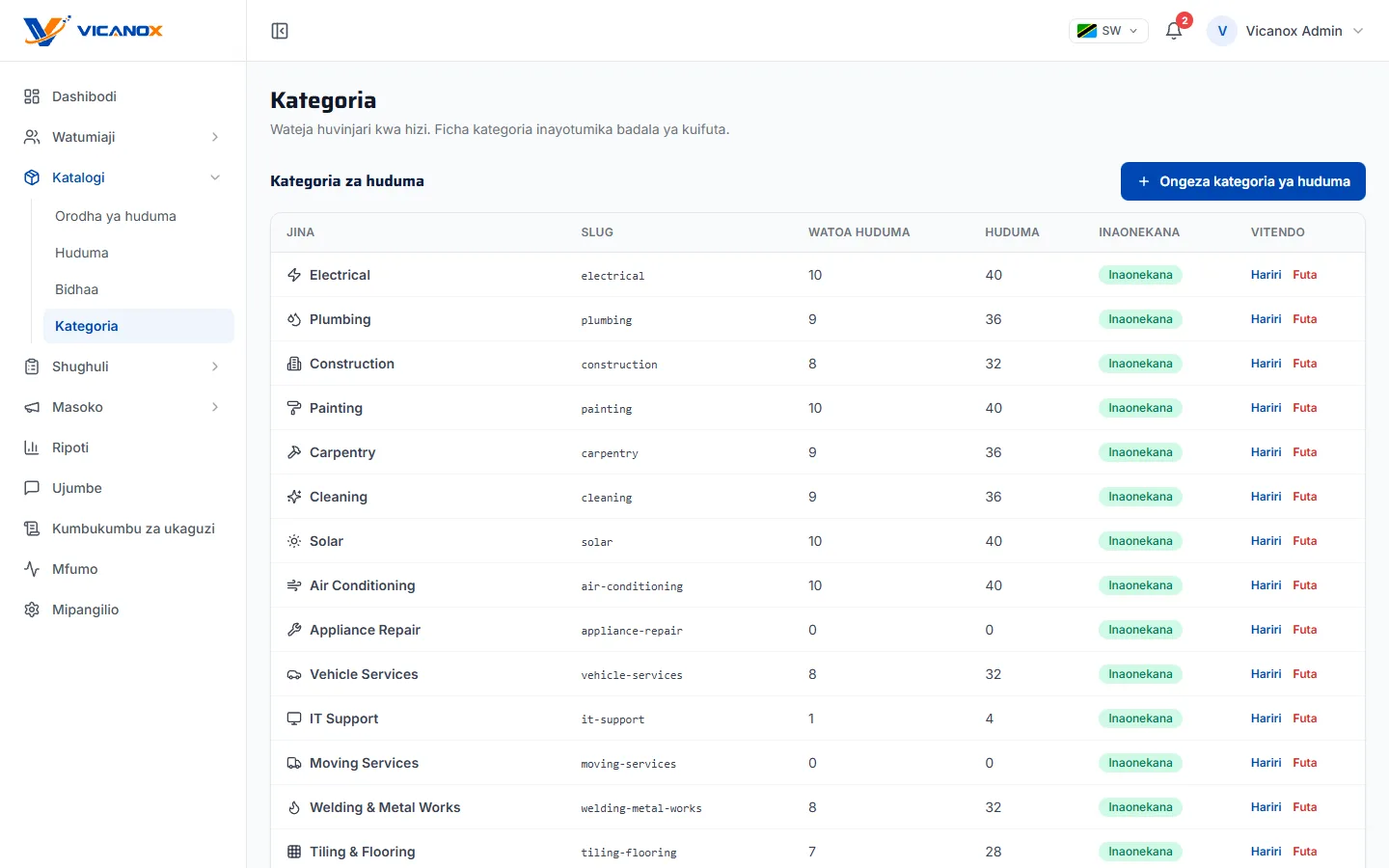1389x868 pixels.
Task: Click the Ripoti chart icon
Action: (32, 448)
